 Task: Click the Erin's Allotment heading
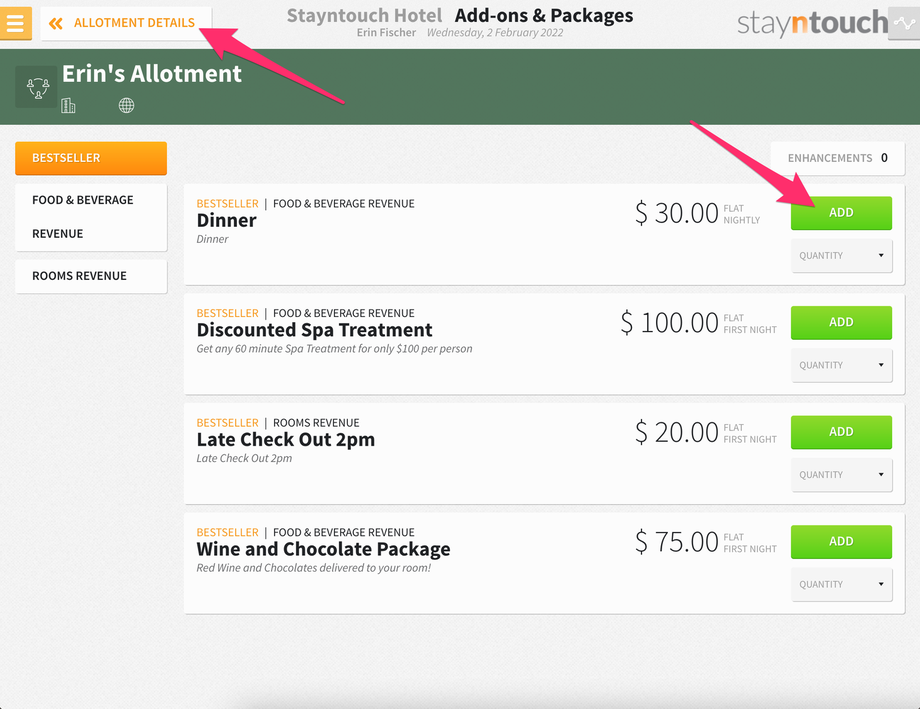151,74
